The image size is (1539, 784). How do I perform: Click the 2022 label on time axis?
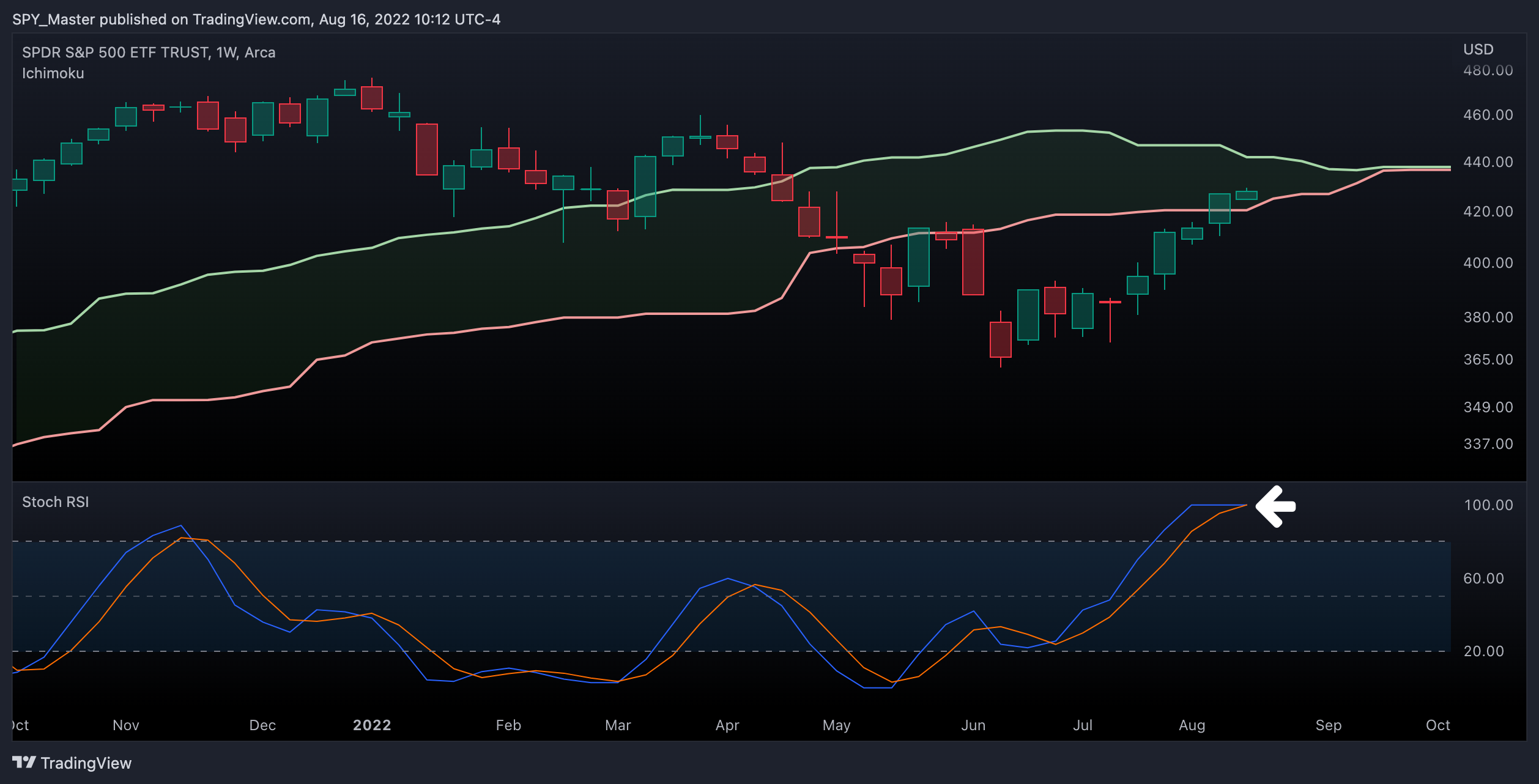[x=372, y=725]
